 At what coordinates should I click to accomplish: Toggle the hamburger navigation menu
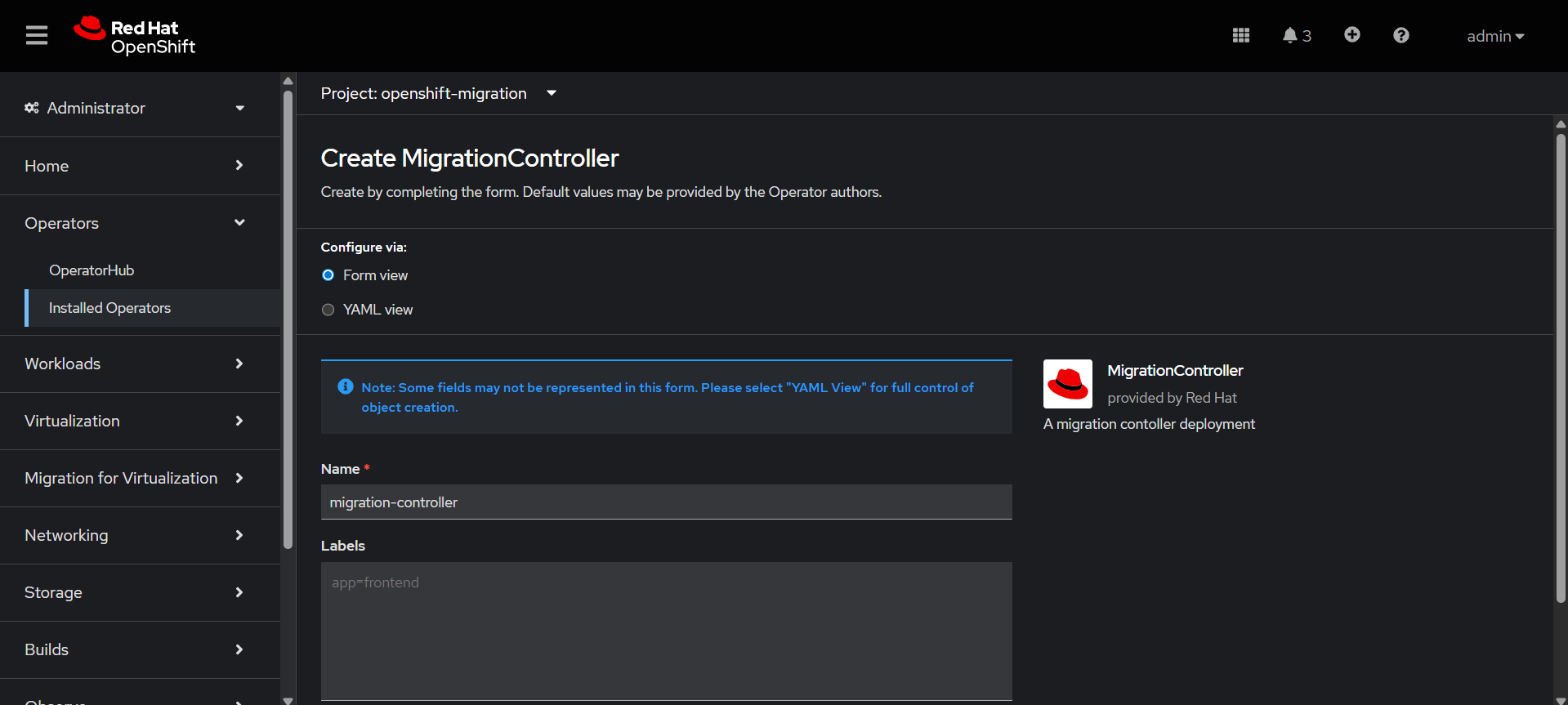click(x=37, y=35)
